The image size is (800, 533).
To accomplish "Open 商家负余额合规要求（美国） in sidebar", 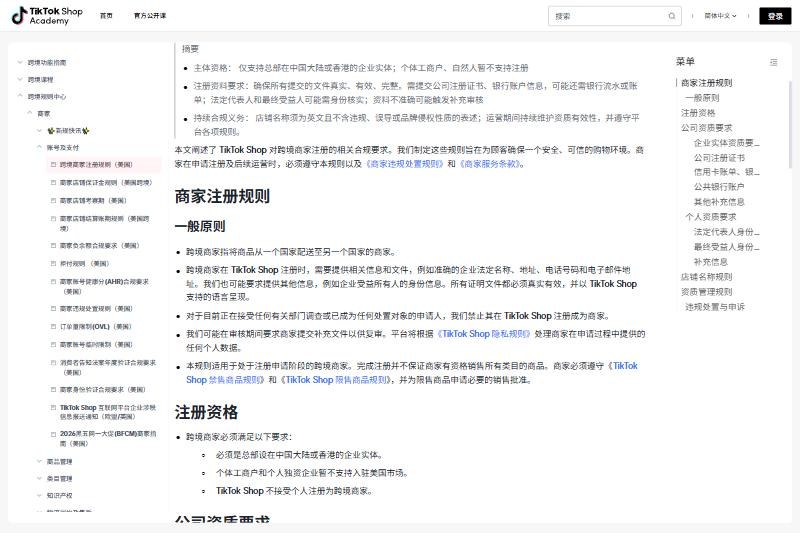I will [x=99, y=245].
